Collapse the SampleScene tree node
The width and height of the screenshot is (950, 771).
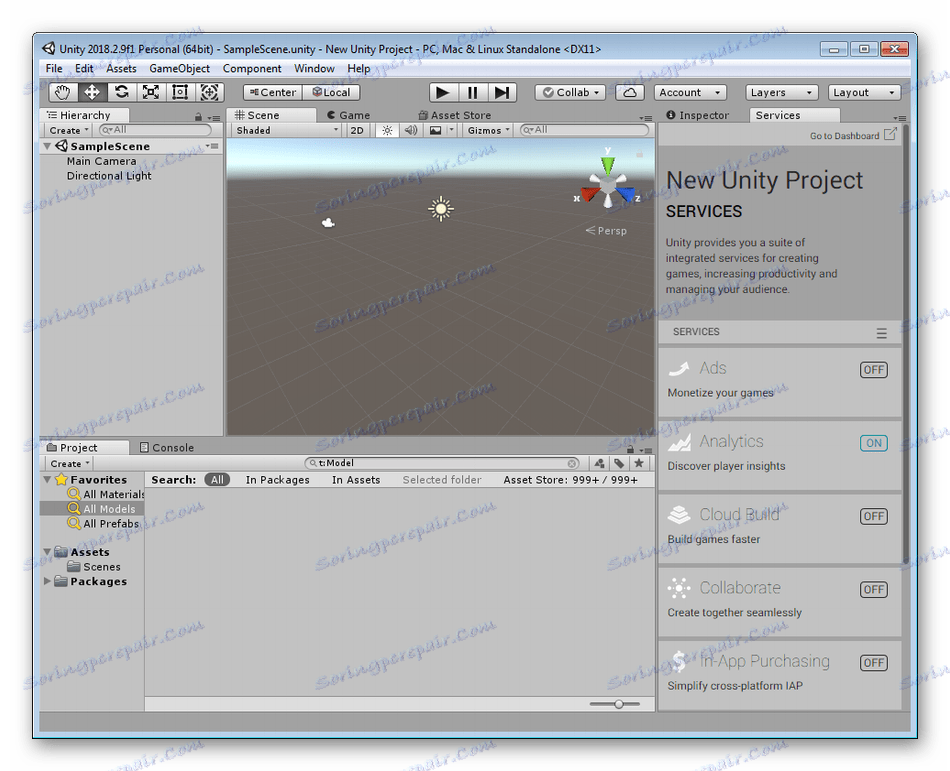(x=47, y=146)
